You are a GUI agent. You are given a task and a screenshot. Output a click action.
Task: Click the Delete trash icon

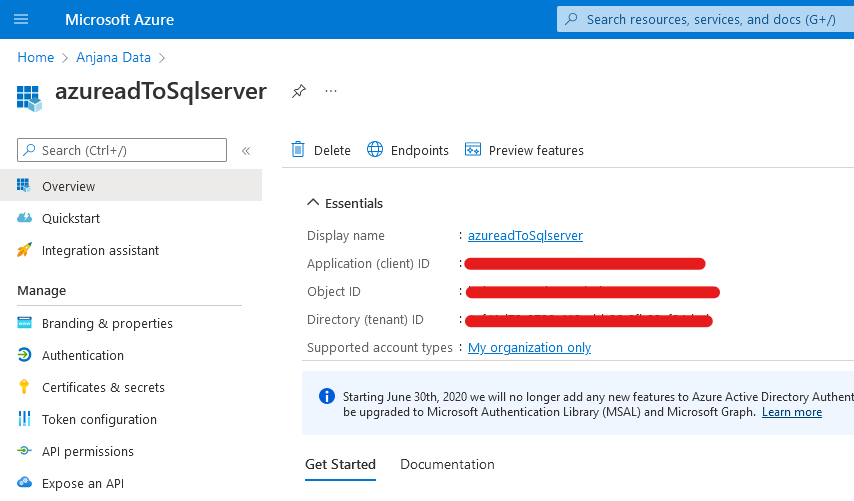[x=298, y=150]
